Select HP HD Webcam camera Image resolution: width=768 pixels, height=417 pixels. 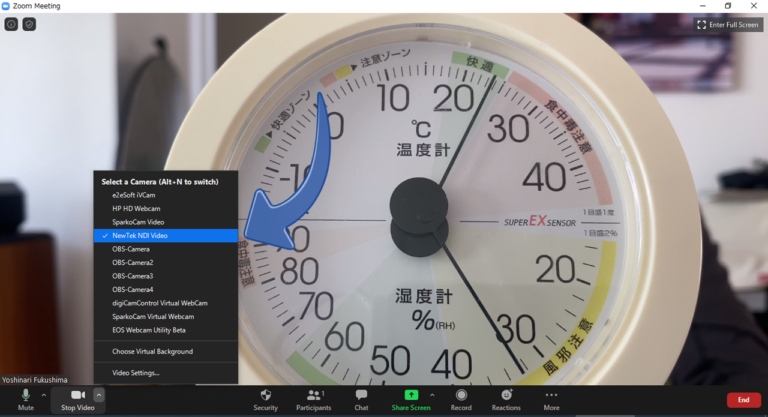(166, 208)
